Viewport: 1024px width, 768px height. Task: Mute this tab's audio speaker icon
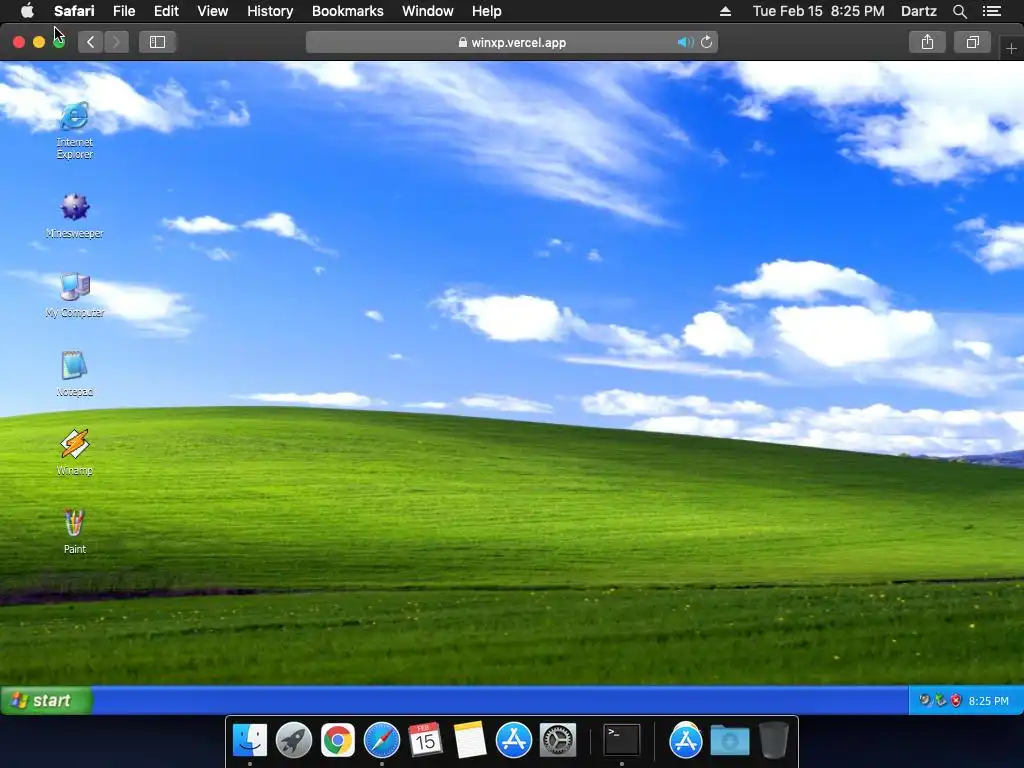(685, 42)
